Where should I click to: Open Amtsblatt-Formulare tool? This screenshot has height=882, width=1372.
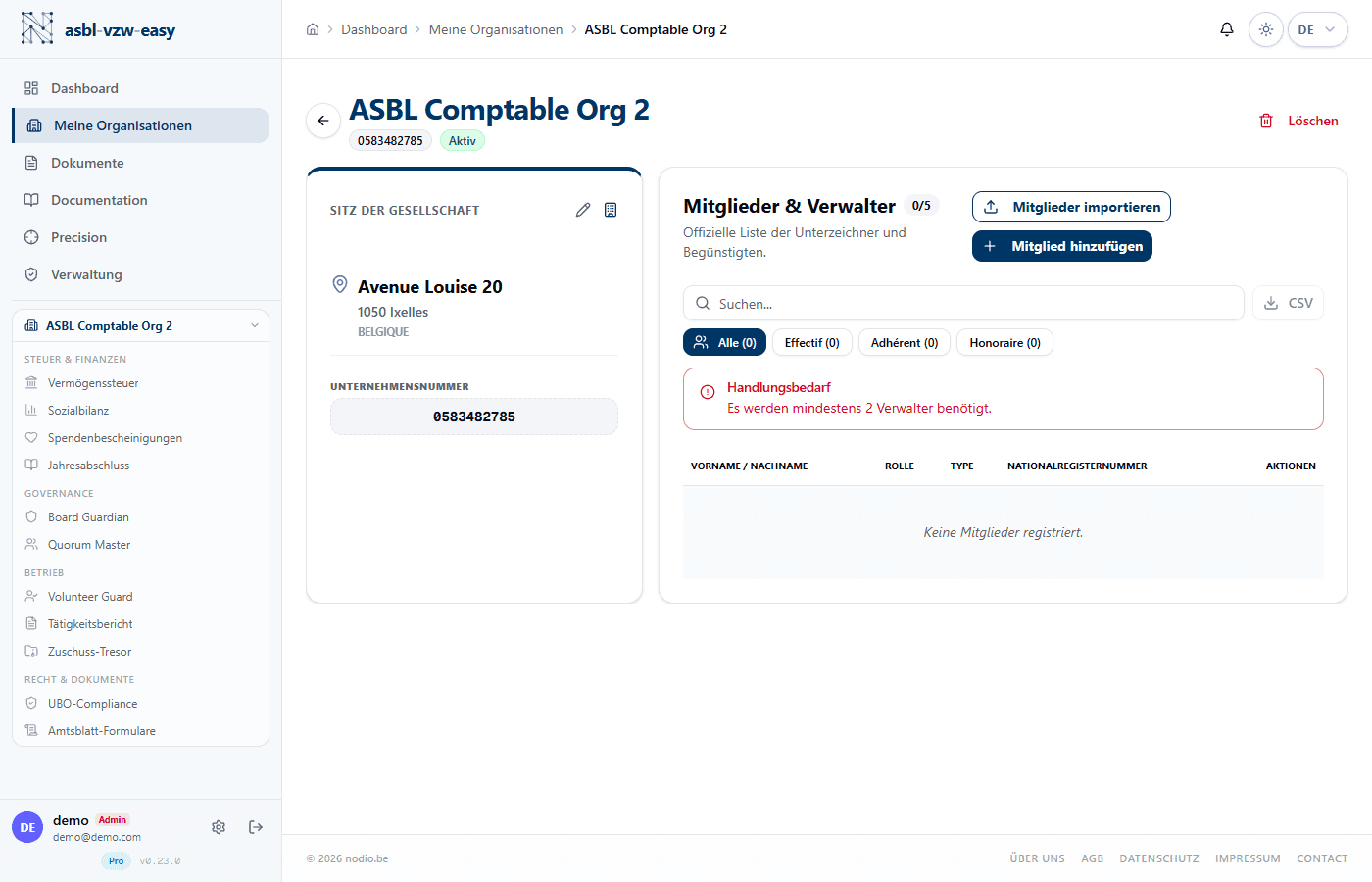[x=140, y=731]
